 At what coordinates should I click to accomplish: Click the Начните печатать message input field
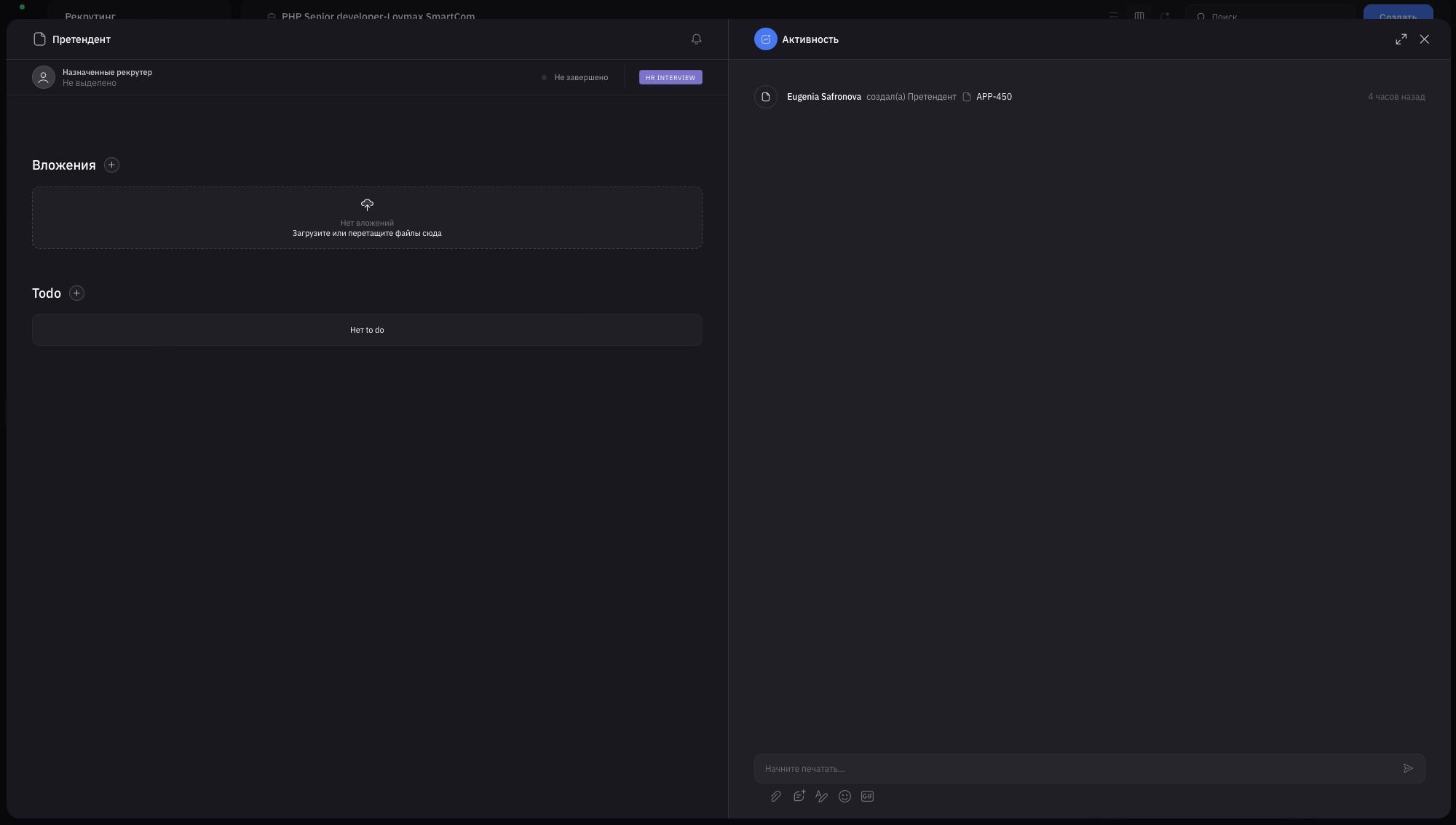(x=1019, y=768)
